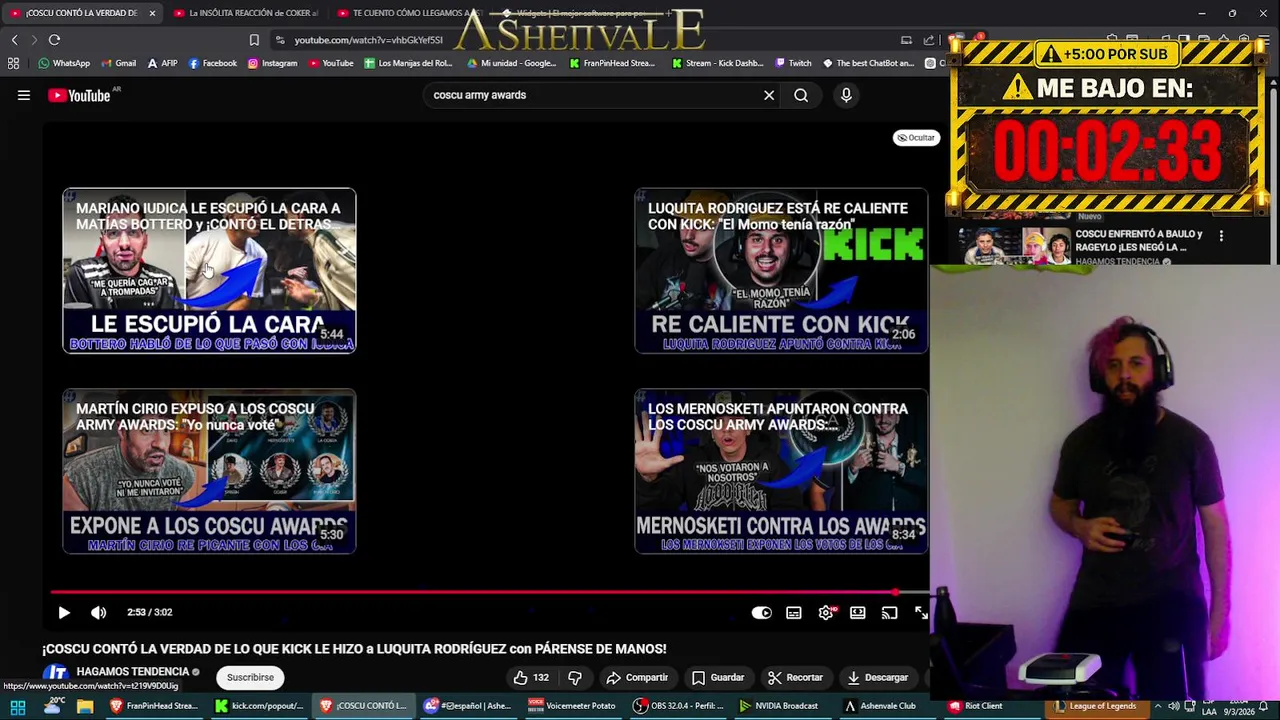
Task: Open the browser apps grid icon
Action: 13,63
